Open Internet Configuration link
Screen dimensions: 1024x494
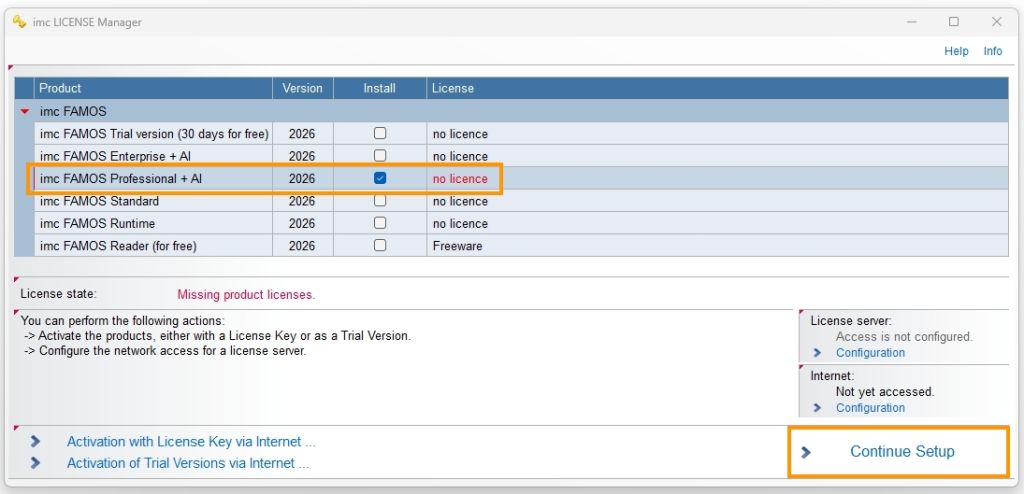871,408
